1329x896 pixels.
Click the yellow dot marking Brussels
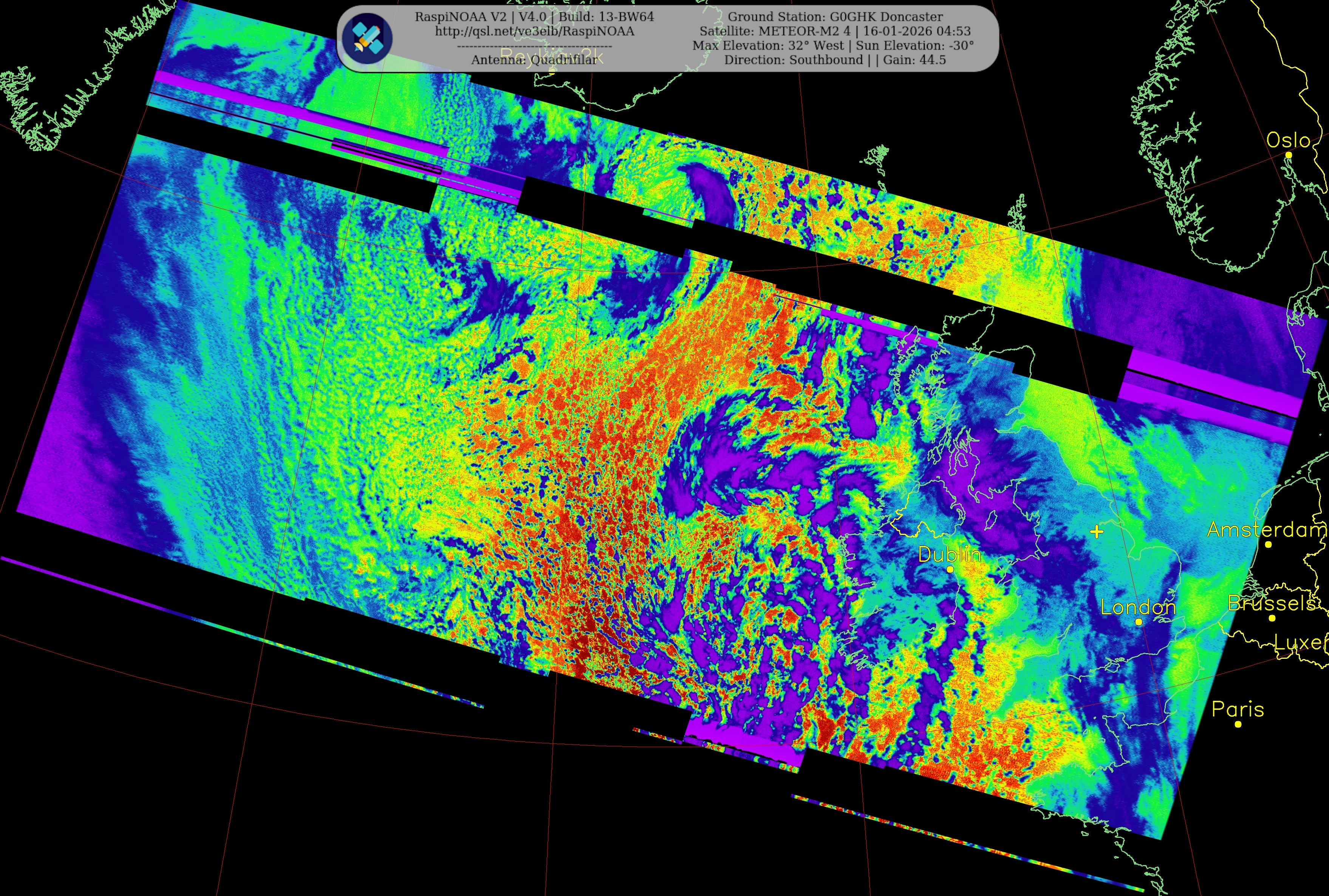pos(1272,618)
